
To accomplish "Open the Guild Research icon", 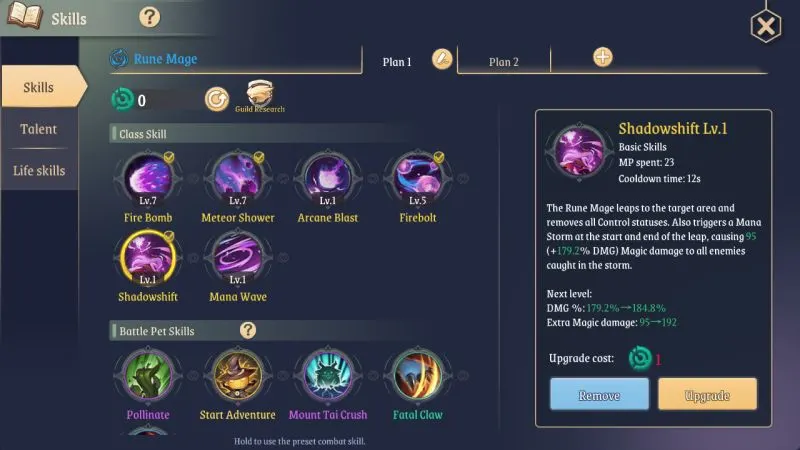I will pos(260,96).
